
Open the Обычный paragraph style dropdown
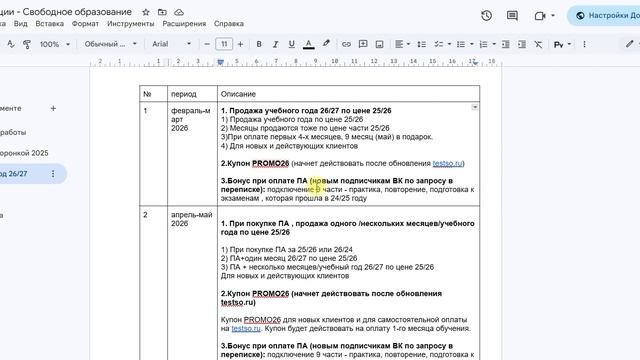pos(110,44)
